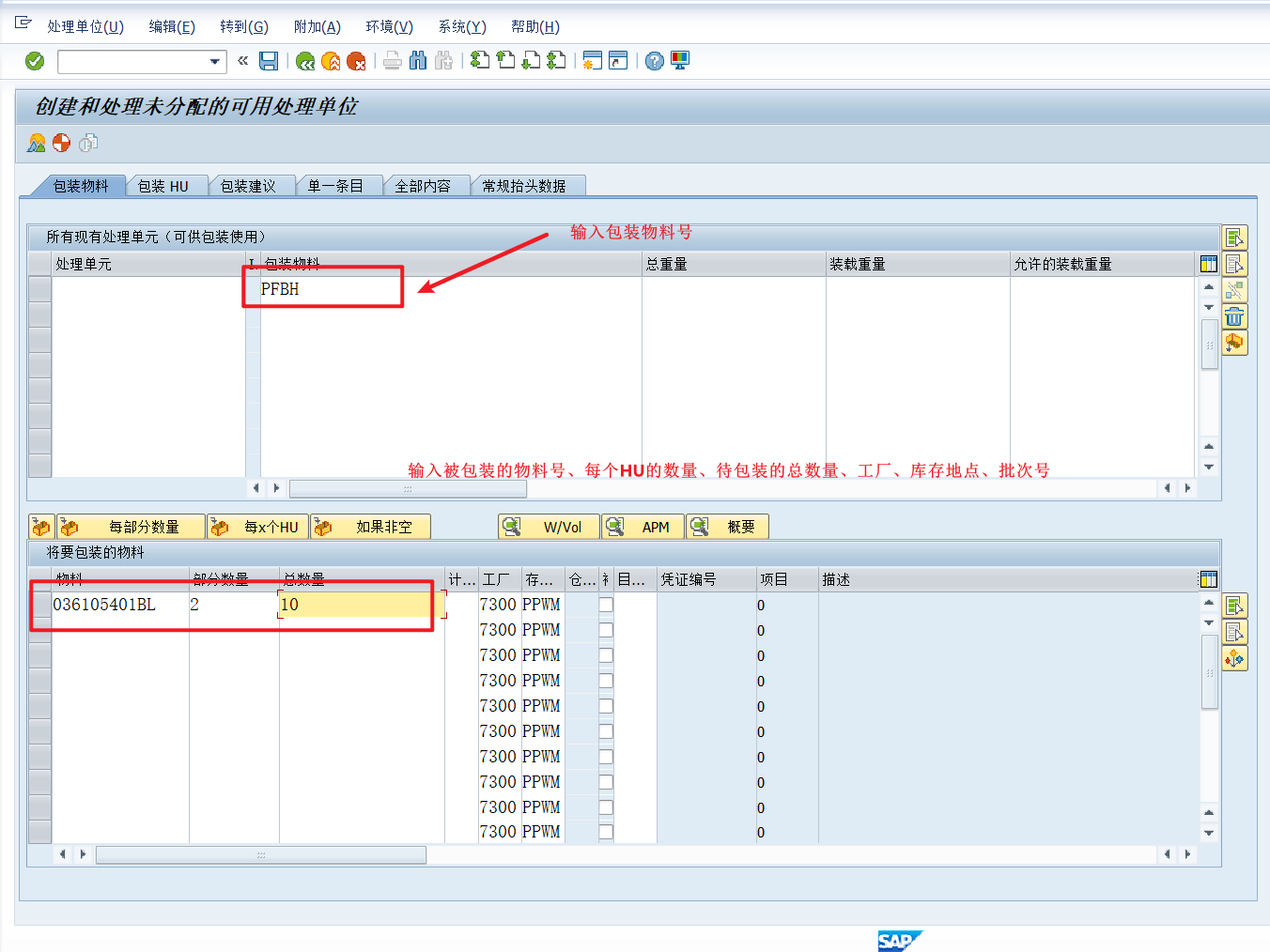Image resolution: width=1270 pixels, height=952 pixels.
Task: Open the 环境(V) menu
Action: [390, 26]
